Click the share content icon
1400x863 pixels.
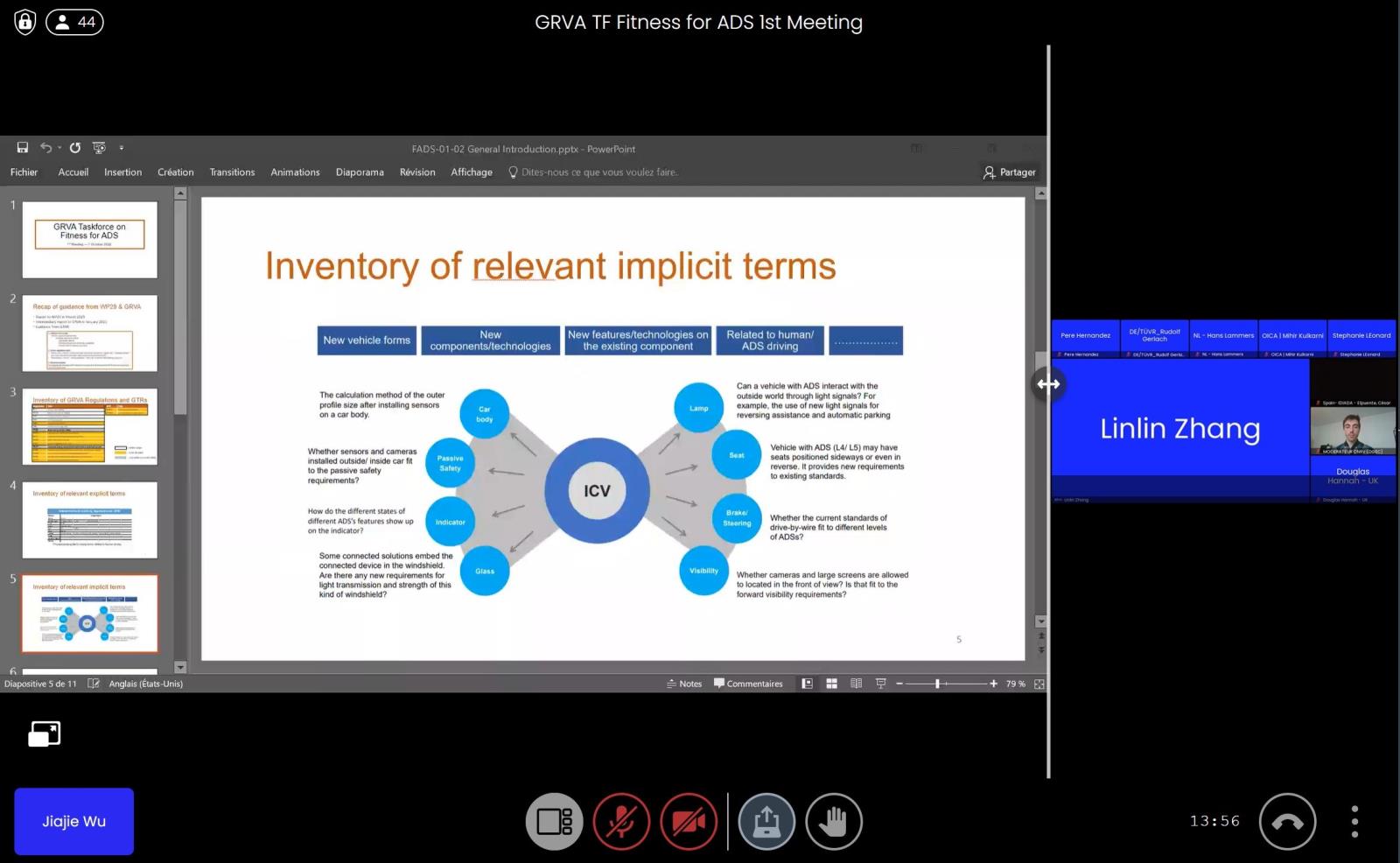pos(766,821)
